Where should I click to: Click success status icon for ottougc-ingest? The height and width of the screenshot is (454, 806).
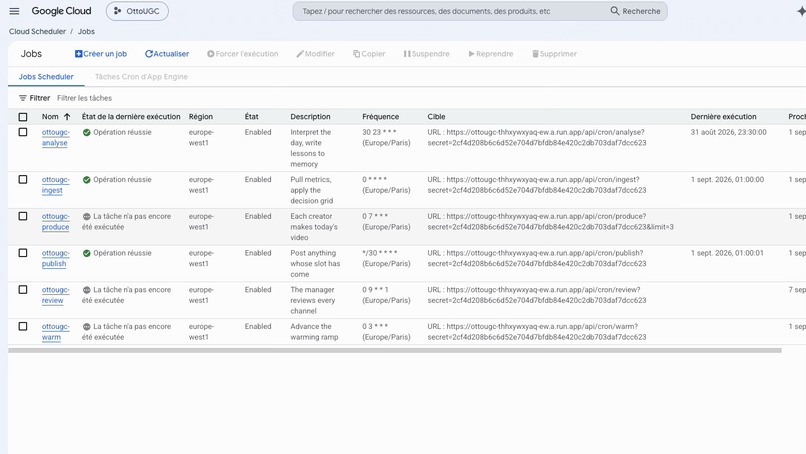tap(86, 179)
